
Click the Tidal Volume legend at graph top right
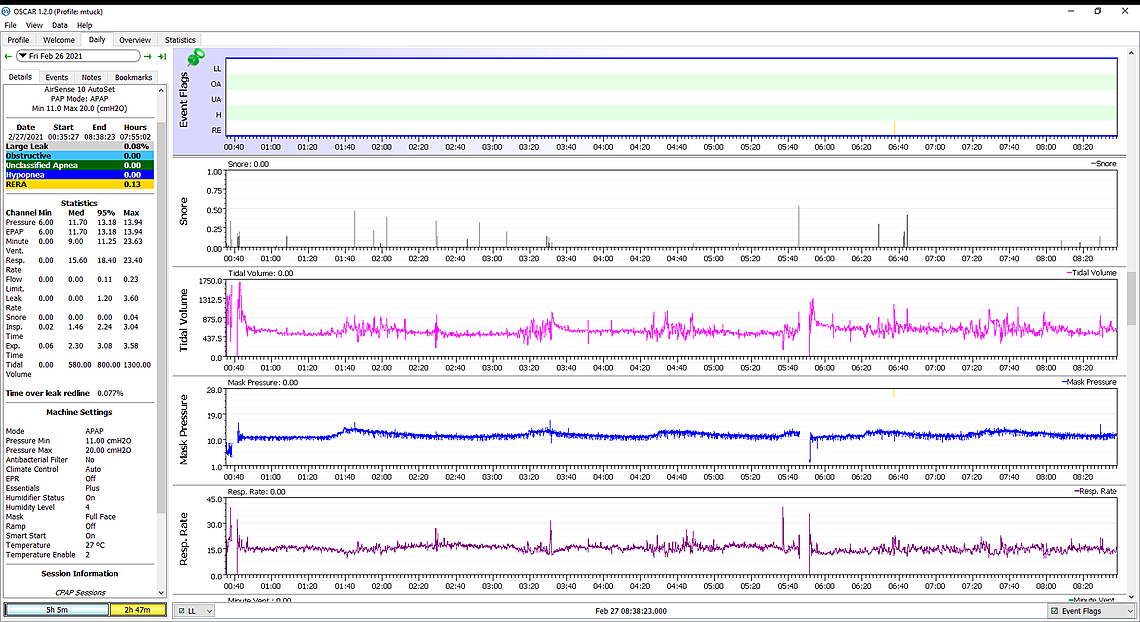pyautogui.click(x=1091, y=272)
